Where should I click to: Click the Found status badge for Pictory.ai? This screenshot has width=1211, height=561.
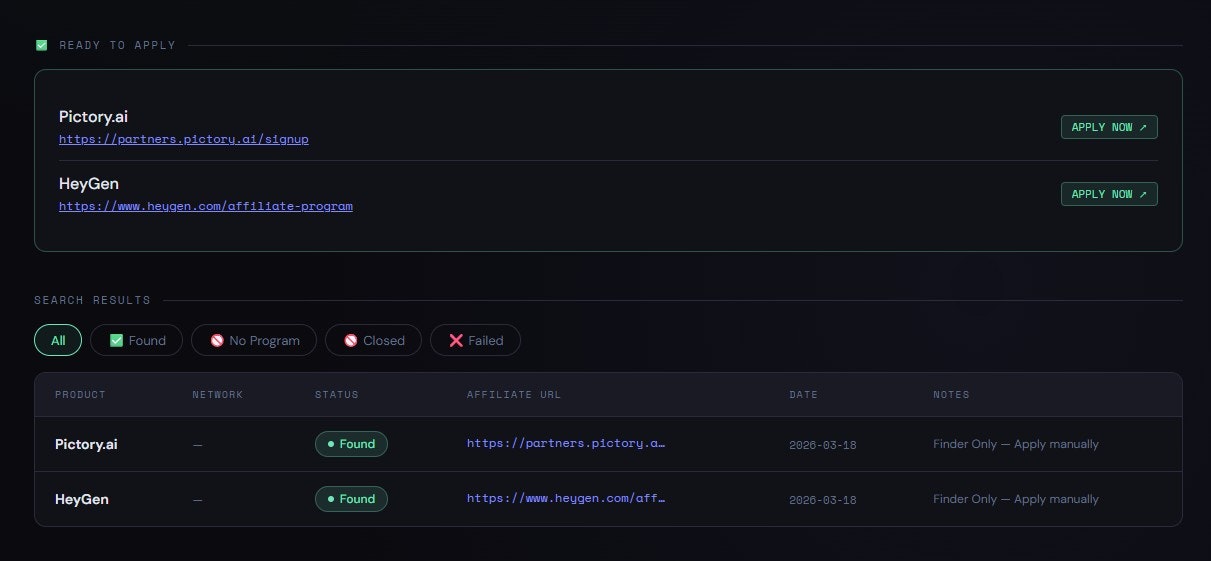[351, 444]
